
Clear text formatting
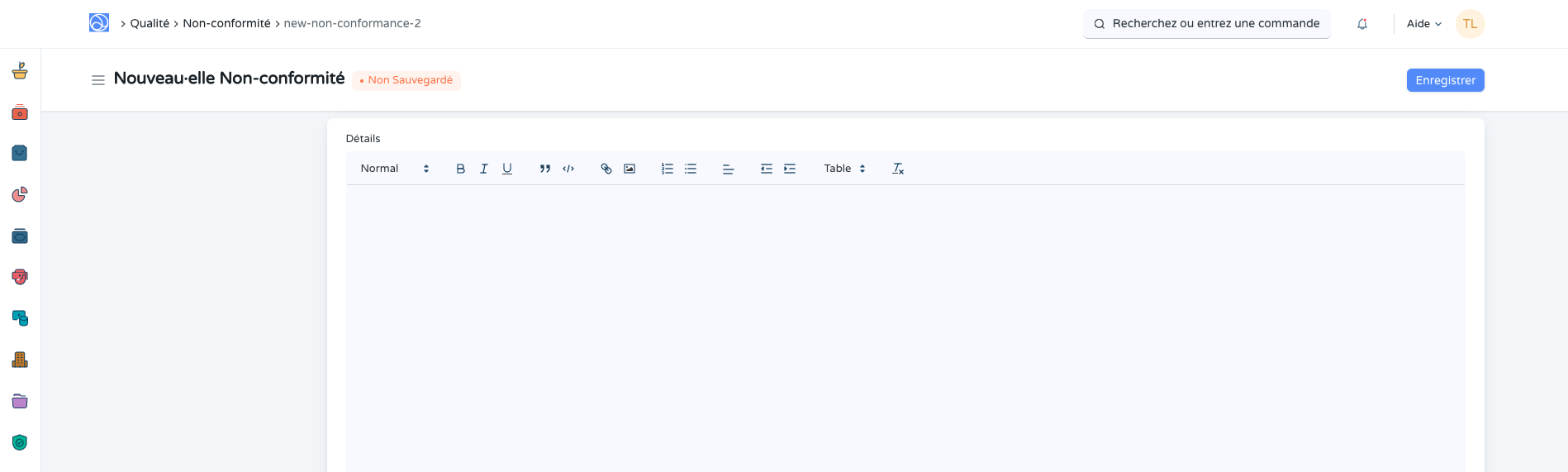[x=898, y=169]
